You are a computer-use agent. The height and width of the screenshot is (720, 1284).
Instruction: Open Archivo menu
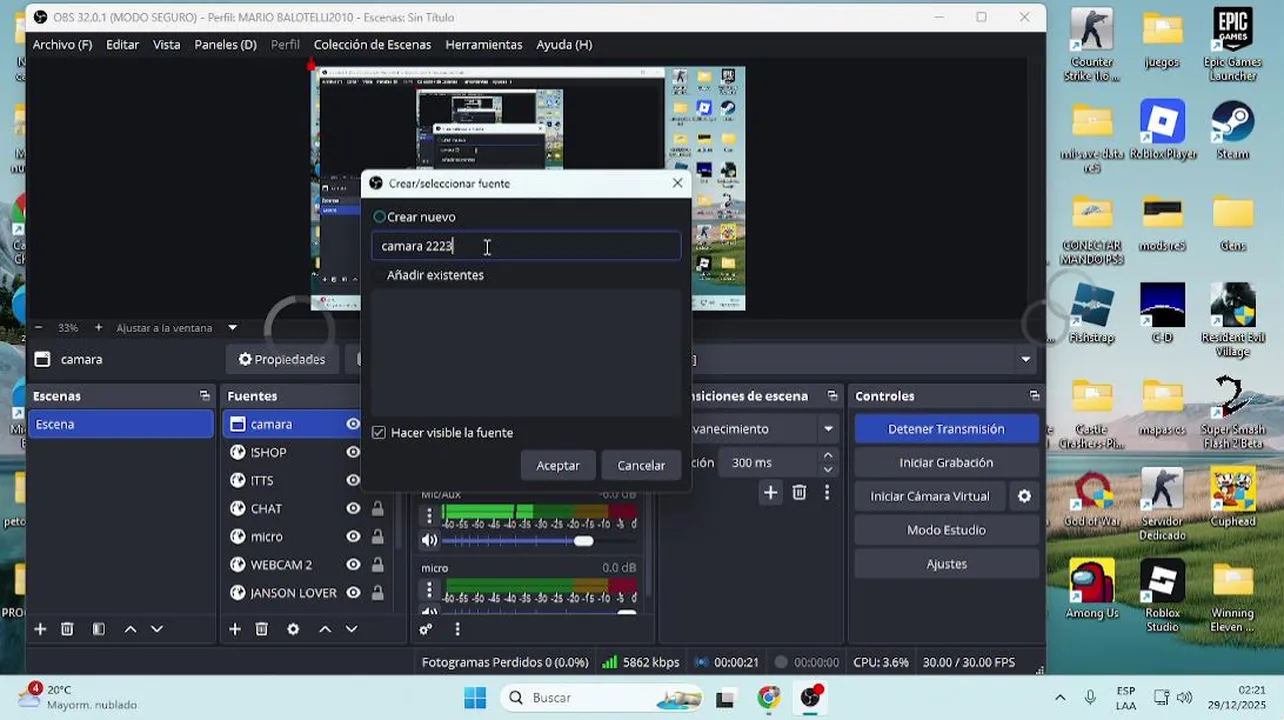(62, 44)
